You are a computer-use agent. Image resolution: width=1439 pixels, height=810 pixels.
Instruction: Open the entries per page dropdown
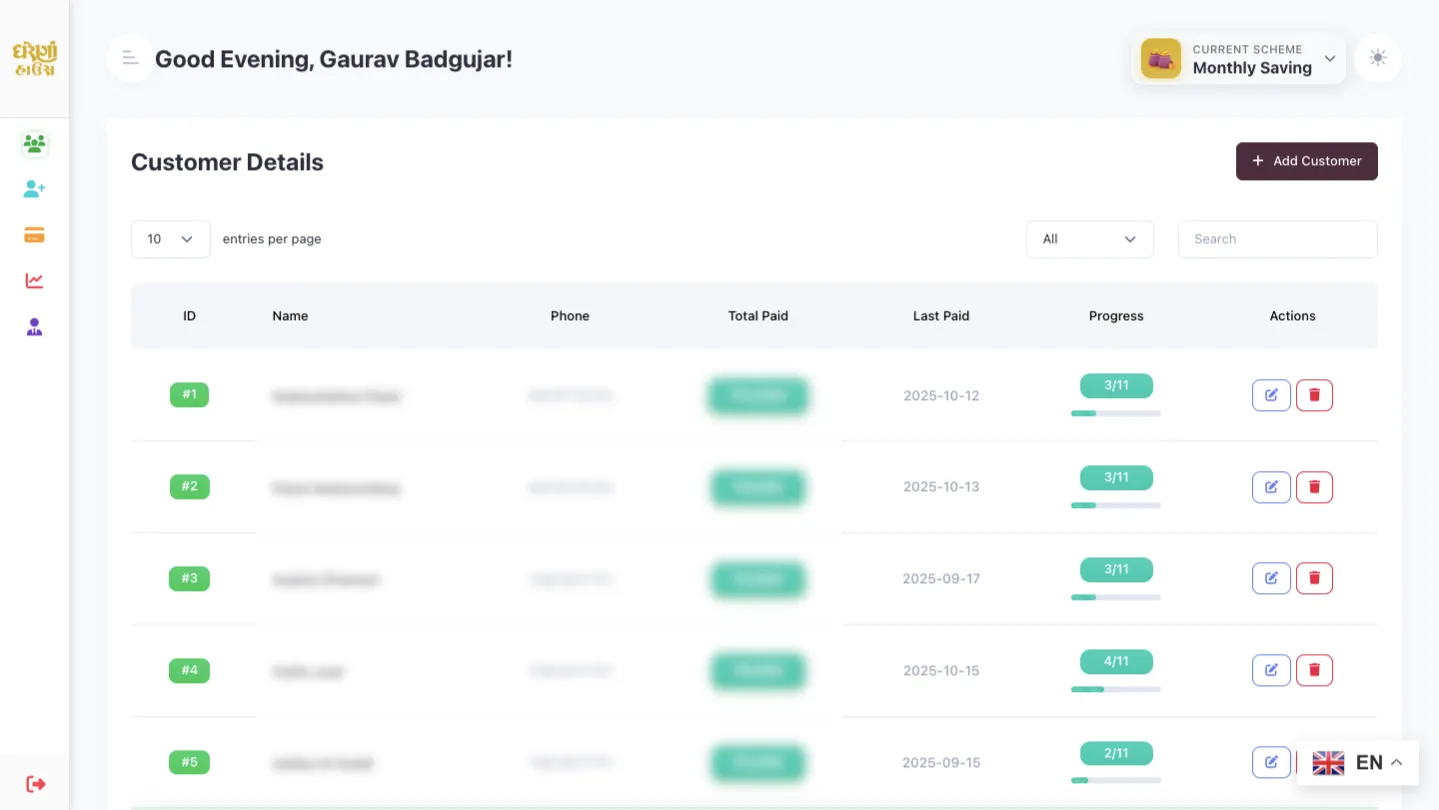click(x=170, y=239)
